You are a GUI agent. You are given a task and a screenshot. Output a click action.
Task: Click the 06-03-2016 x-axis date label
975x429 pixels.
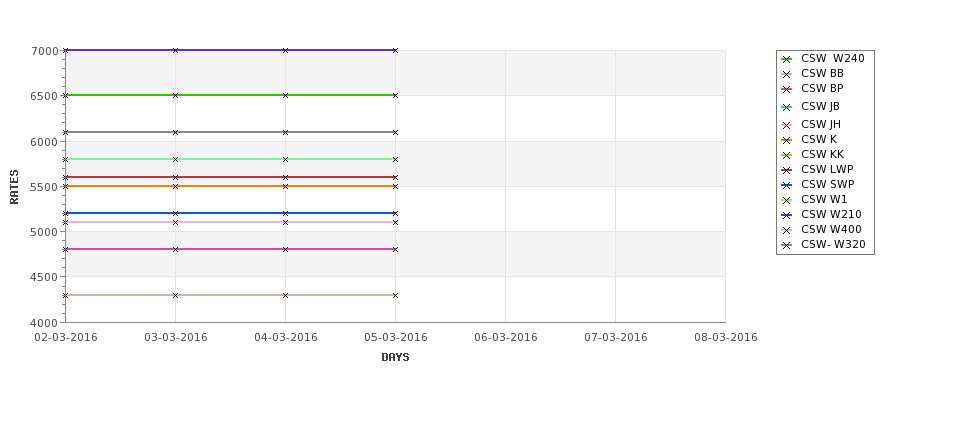click(506, 338)
